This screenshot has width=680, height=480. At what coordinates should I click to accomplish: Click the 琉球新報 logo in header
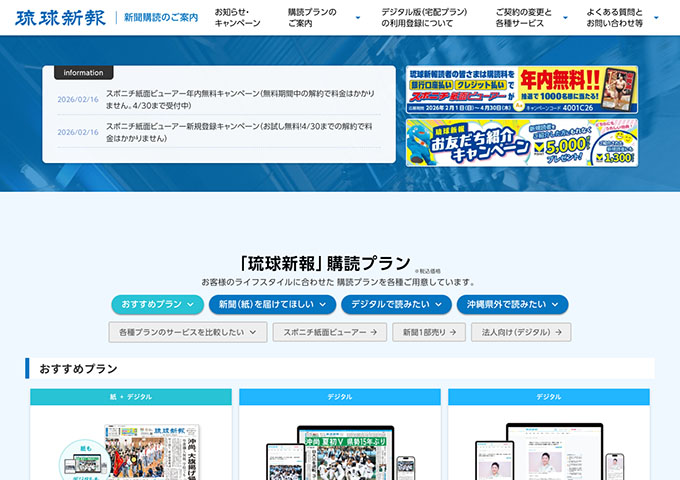[x=57, y=17]
